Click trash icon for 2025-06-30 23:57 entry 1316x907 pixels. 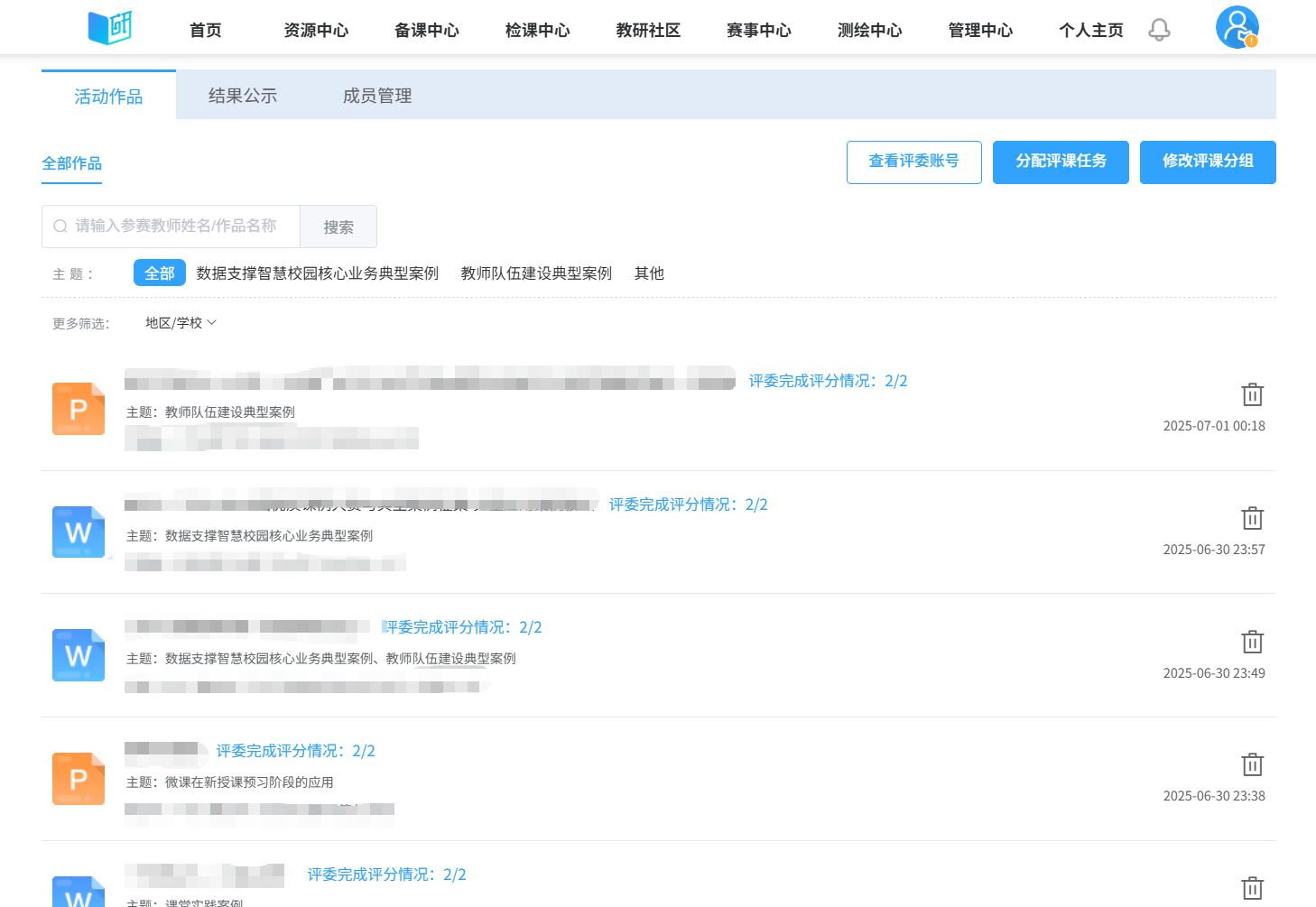point(1252,518)
